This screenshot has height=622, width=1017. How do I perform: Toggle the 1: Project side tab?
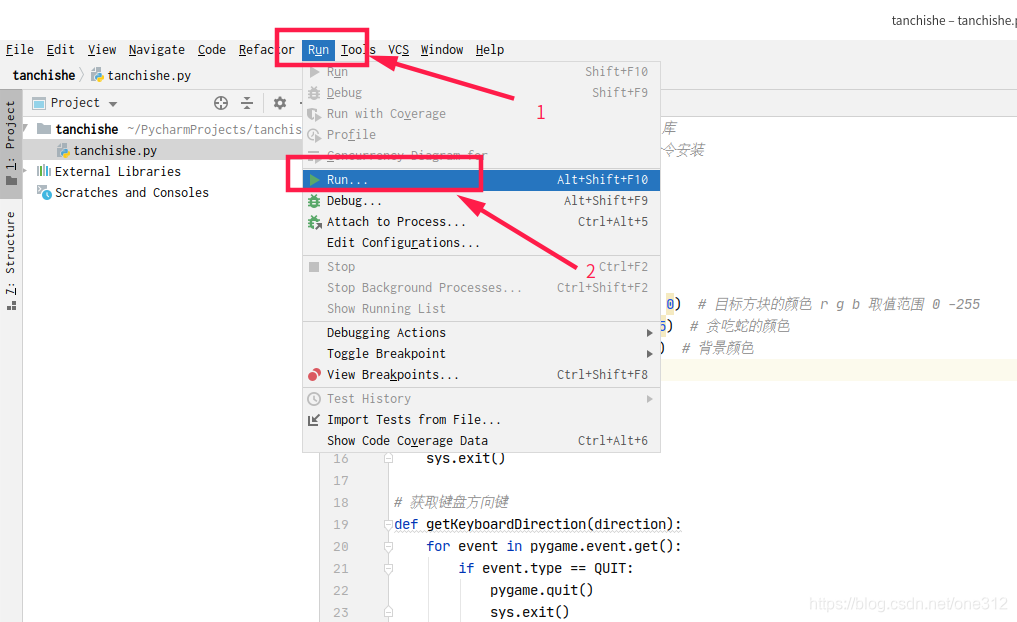[11, 143]
